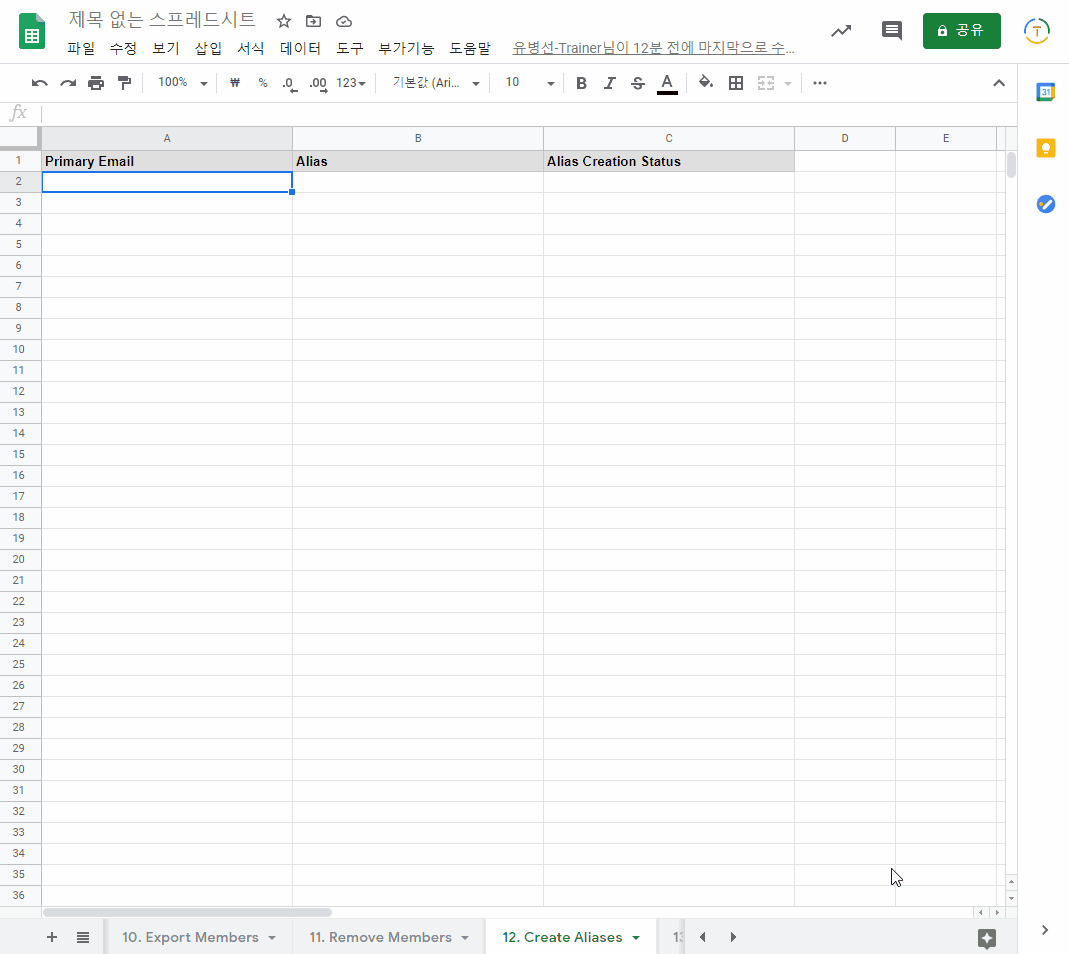Check the cloud save status icon
This screenshot has height=954, width=1069.
[344, 22]
